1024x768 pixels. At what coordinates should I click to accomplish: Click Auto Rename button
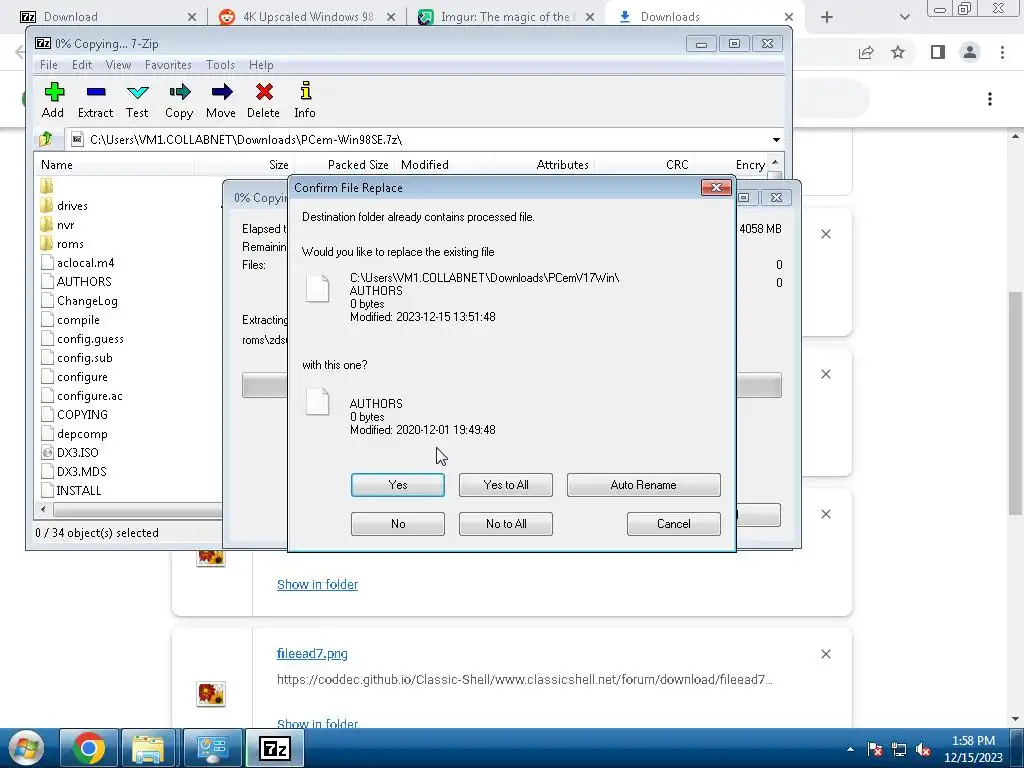643,485
